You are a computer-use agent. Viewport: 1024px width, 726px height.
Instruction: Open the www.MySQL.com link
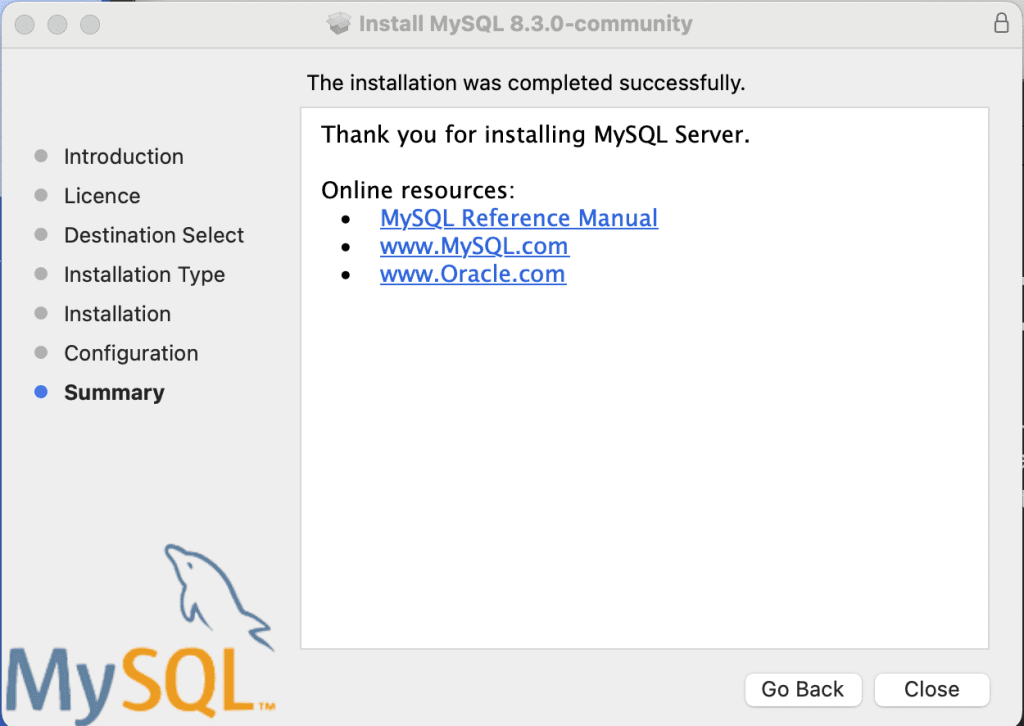[474, 246]
